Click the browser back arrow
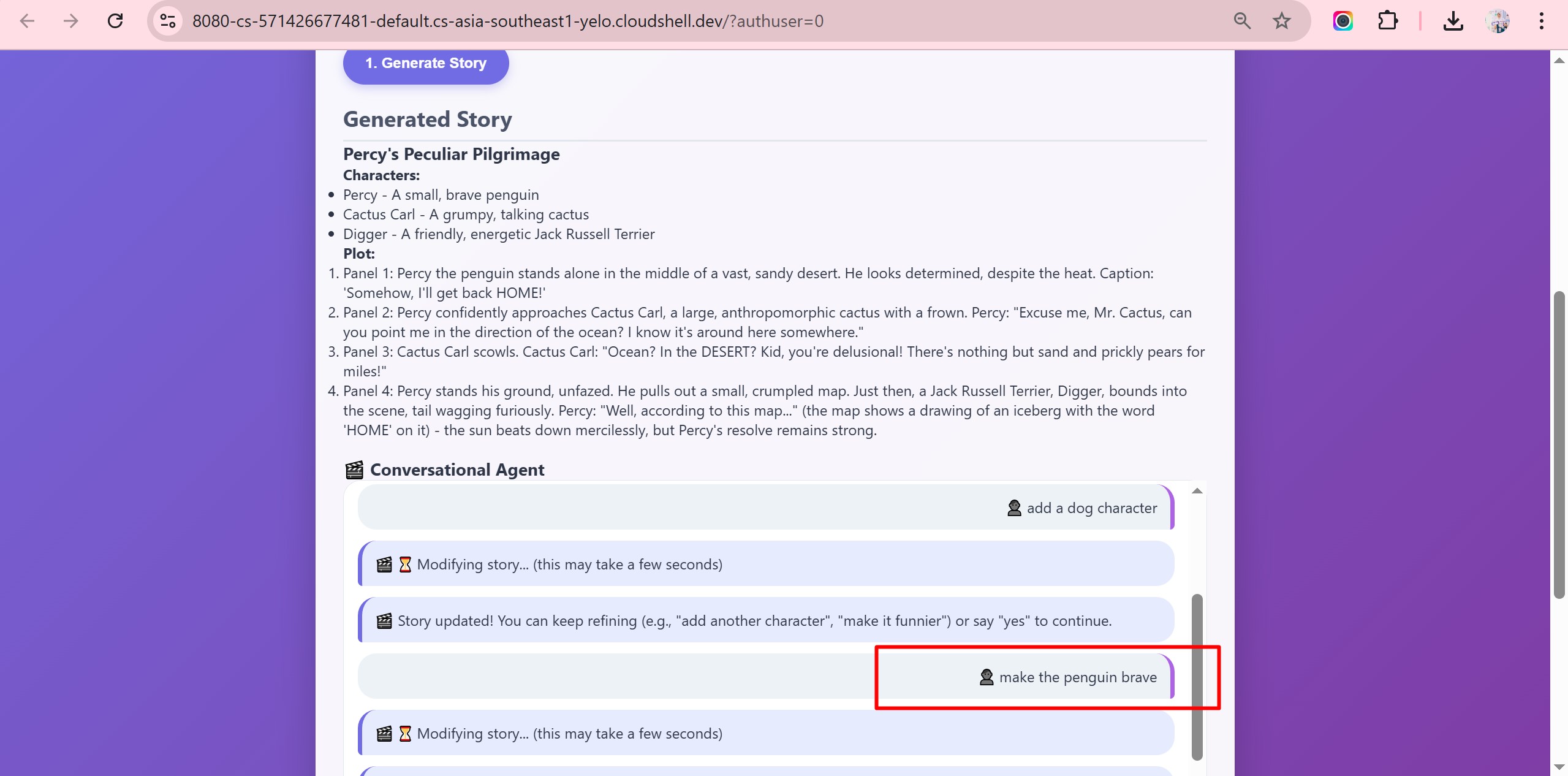 [x=27, y=21]
